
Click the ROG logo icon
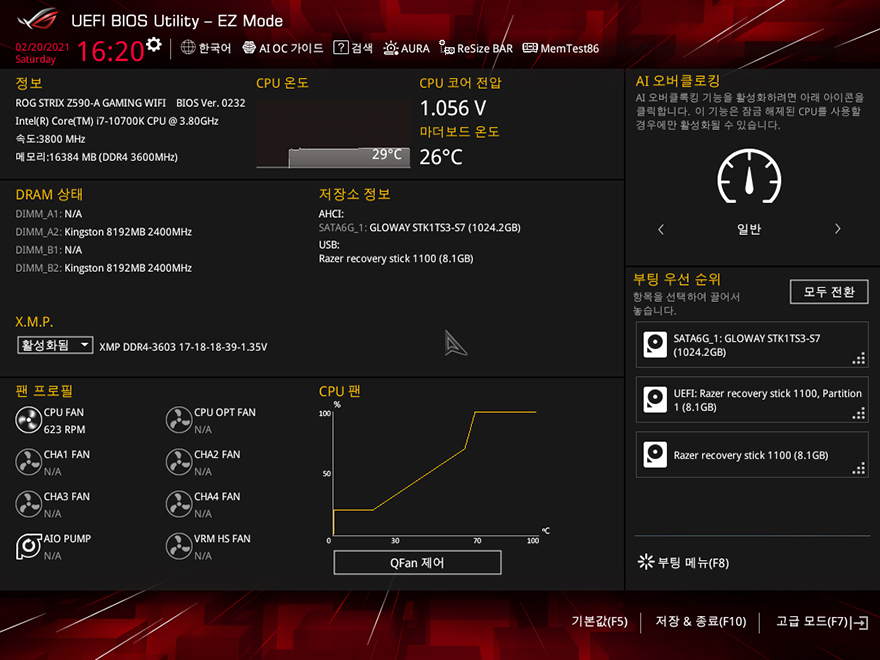click(38, 20)
